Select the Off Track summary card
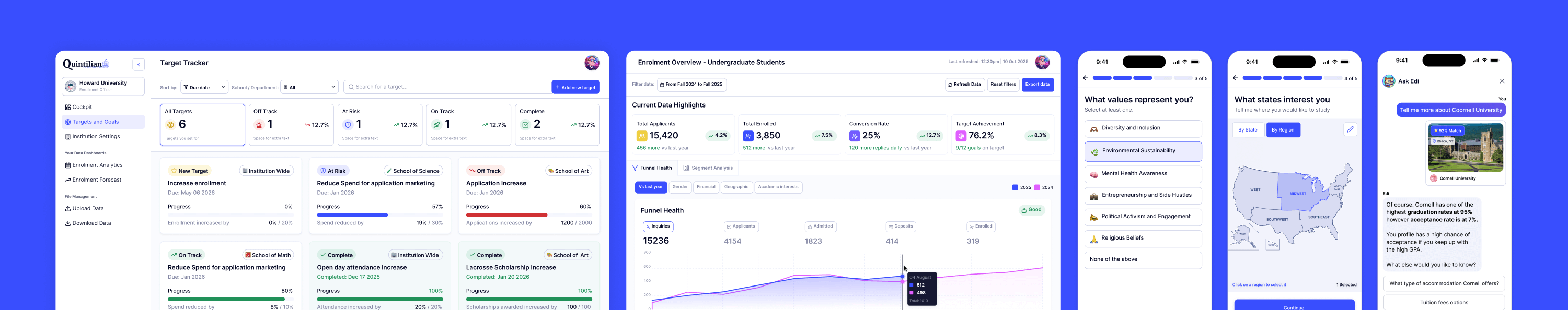 tap(291, 125)
